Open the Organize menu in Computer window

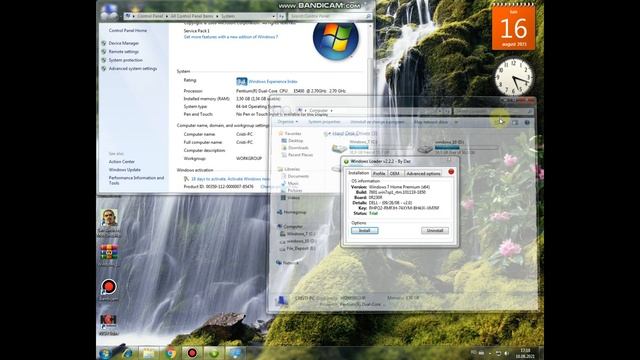287,122
